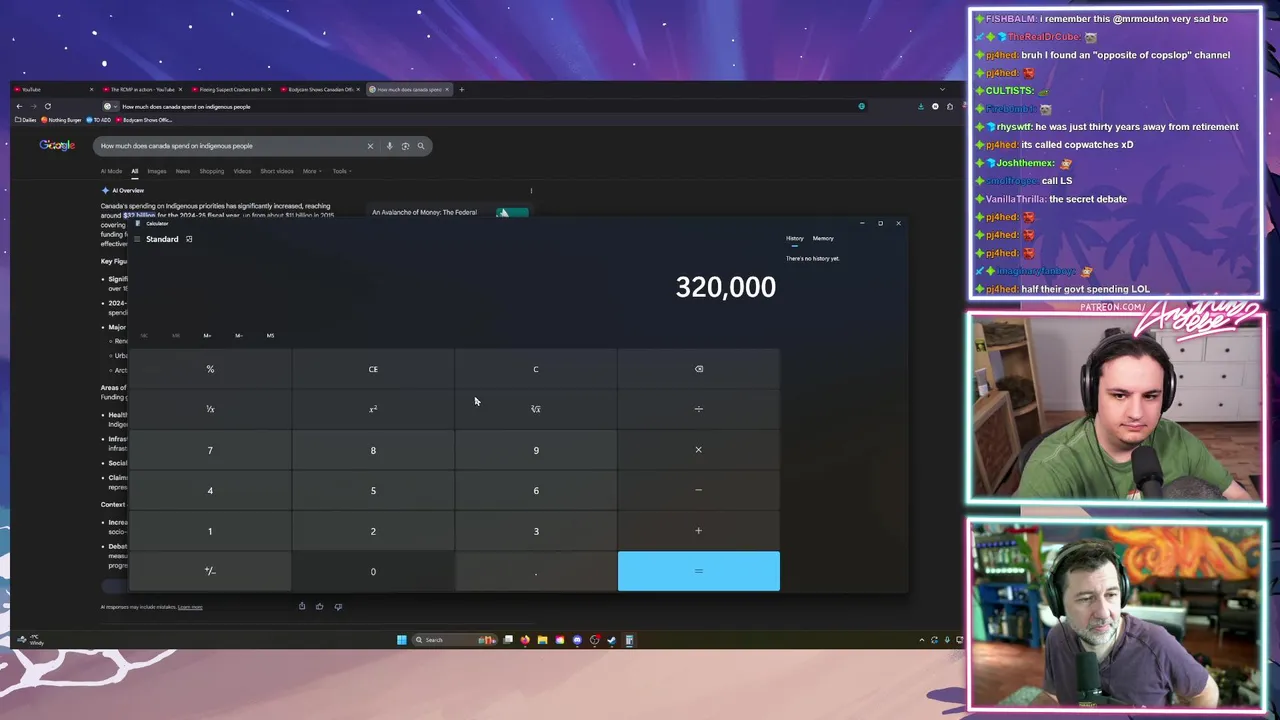
Task: Open the Nothing Burger bookmark
Action: point(62,120)
